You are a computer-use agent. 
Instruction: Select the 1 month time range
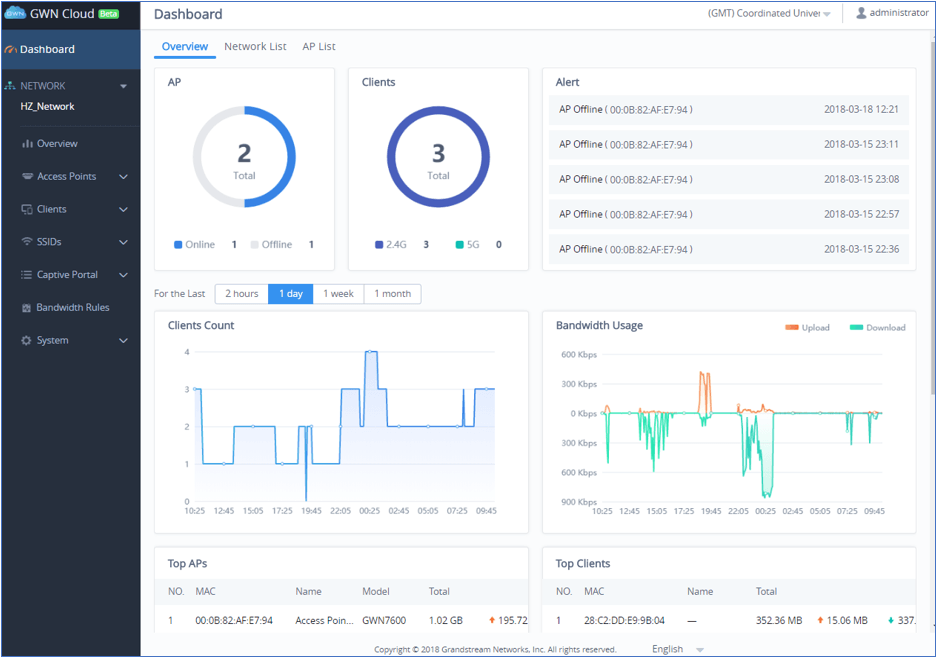(x=392, y=294)
